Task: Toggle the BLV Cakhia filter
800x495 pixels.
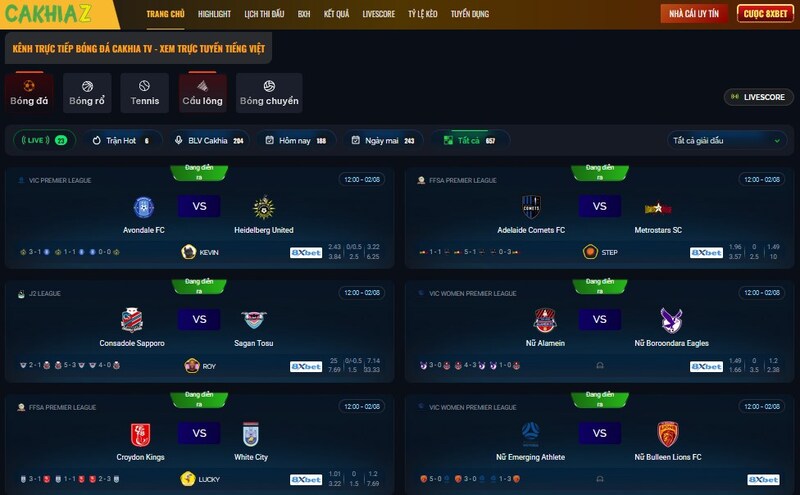Action: pos(209,140)
